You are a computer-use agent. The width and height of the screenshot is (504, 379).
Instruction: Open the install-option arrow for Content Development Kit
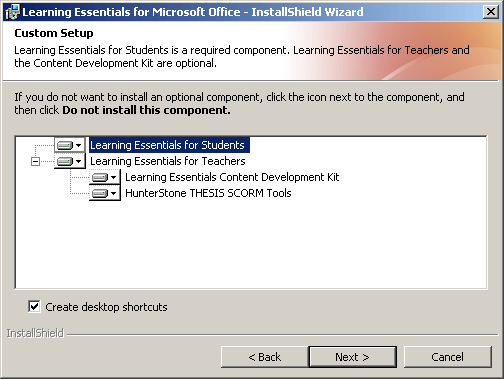click(114, 177)
